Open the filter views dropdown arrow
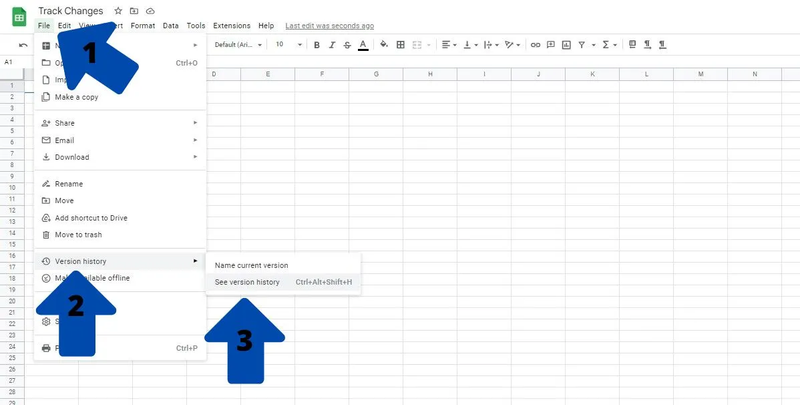Viewport: 800px width, 405px height. tap(593, 45)
